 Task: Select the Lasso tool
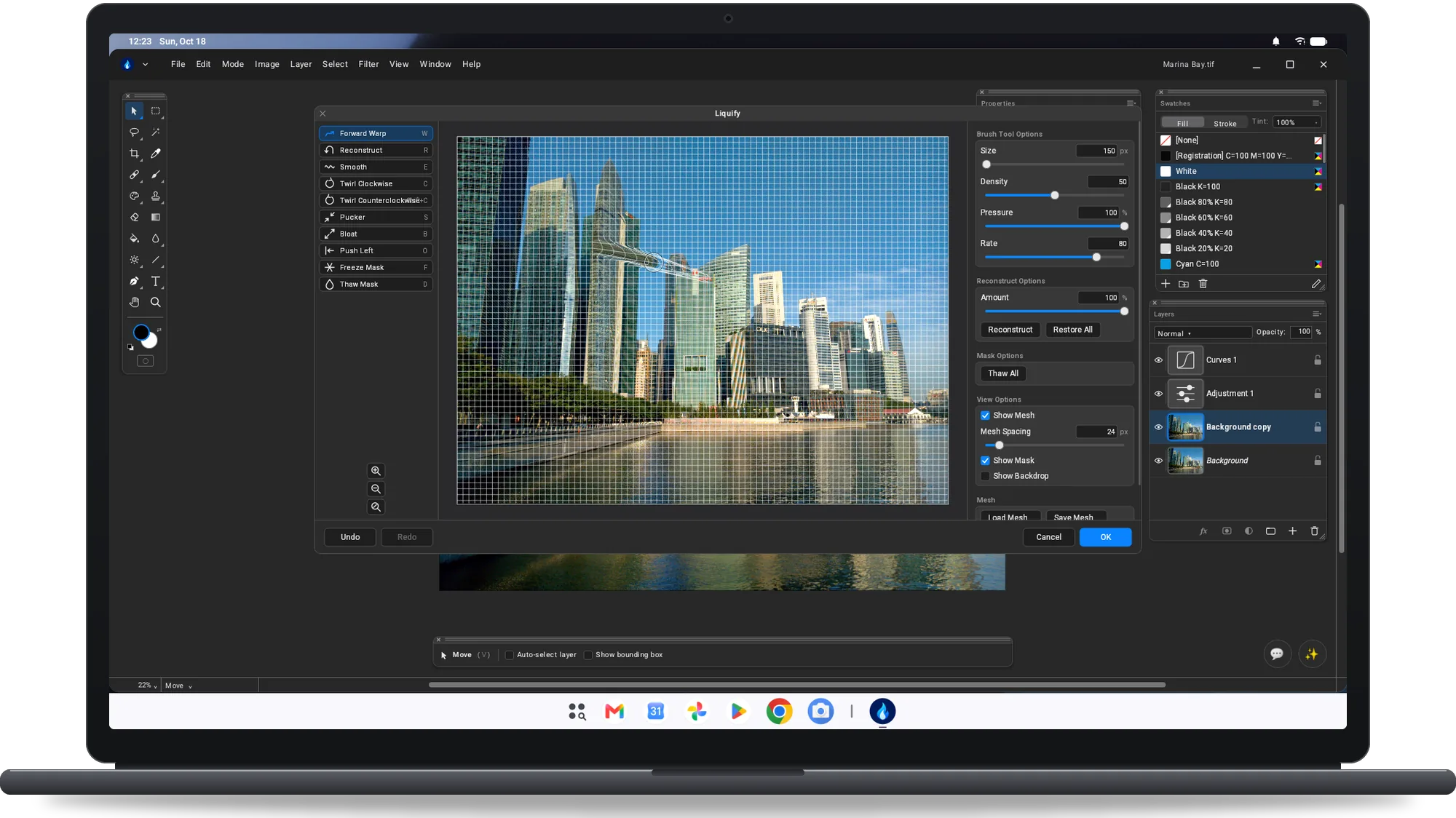(134, 132)
